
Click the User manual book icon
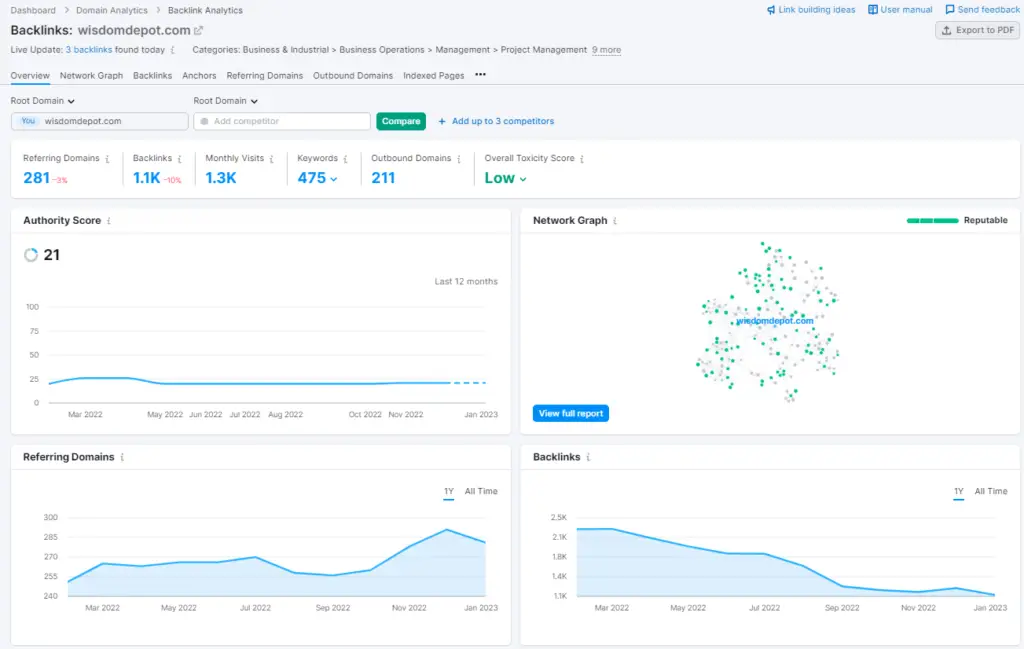[x=872, y=10]
